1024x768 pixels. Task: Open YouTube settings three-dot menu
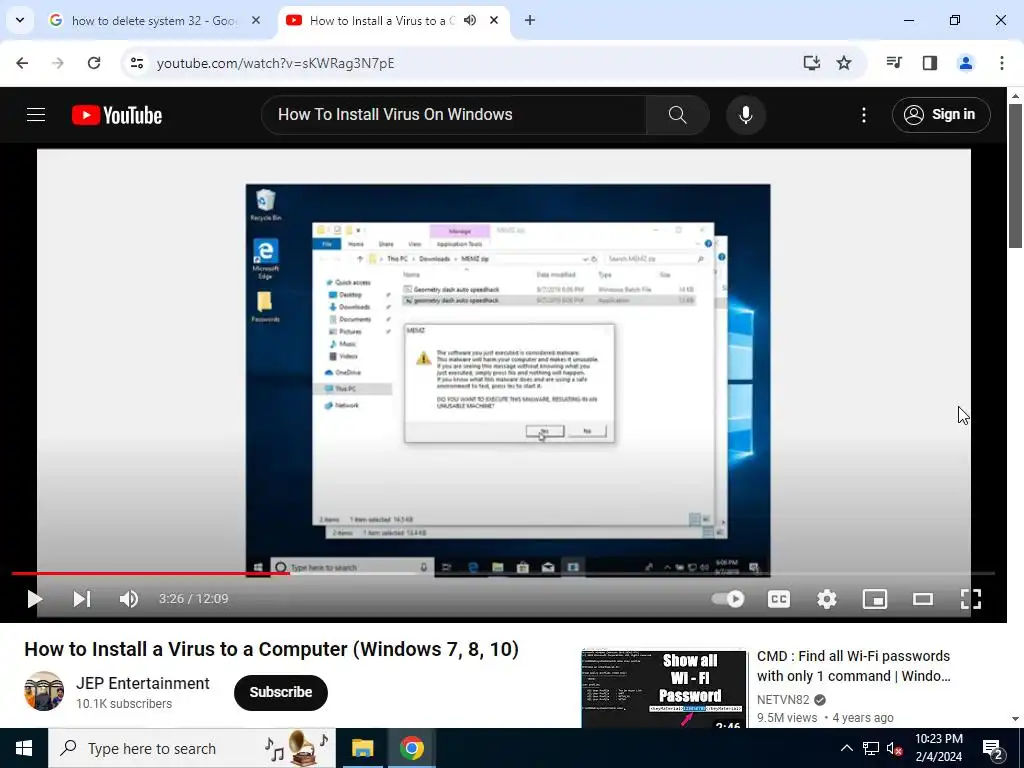point(863,115)
